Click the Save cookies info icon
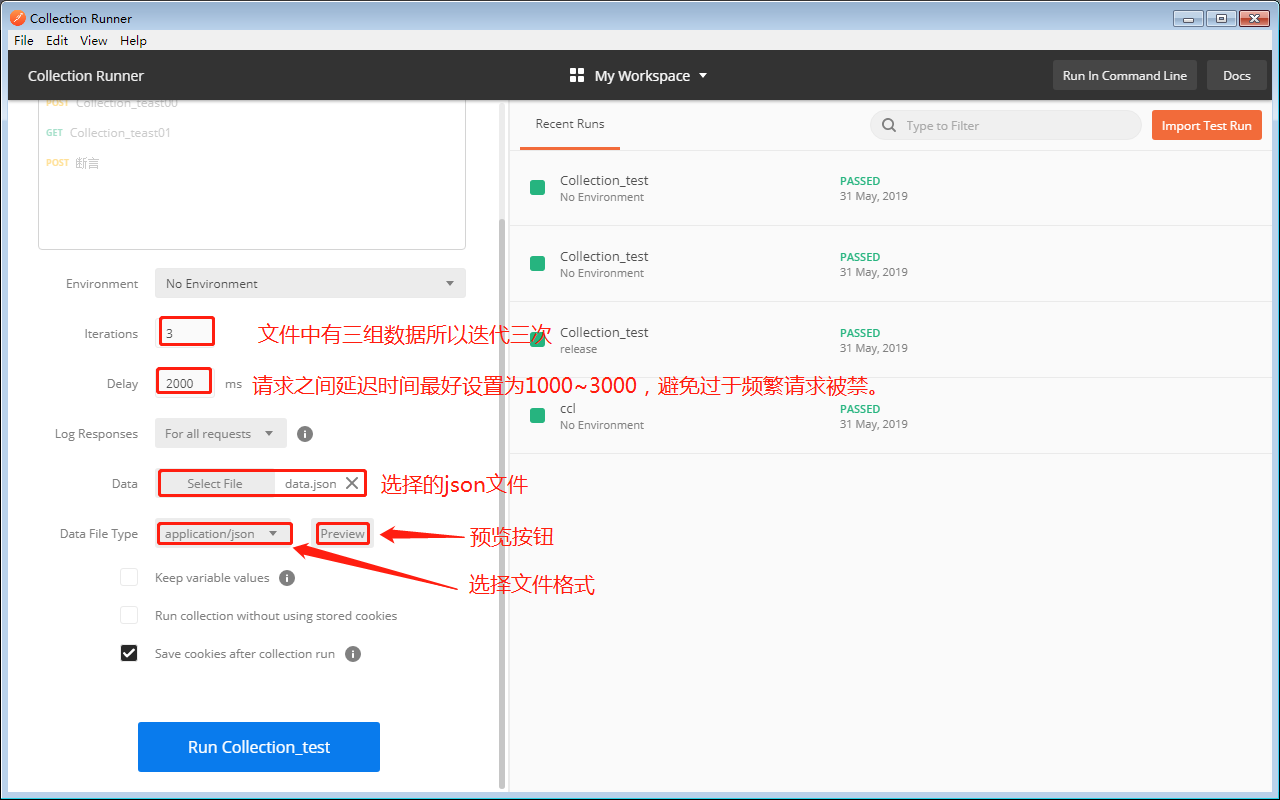The image size is (1280, 800). coord(353,654)
